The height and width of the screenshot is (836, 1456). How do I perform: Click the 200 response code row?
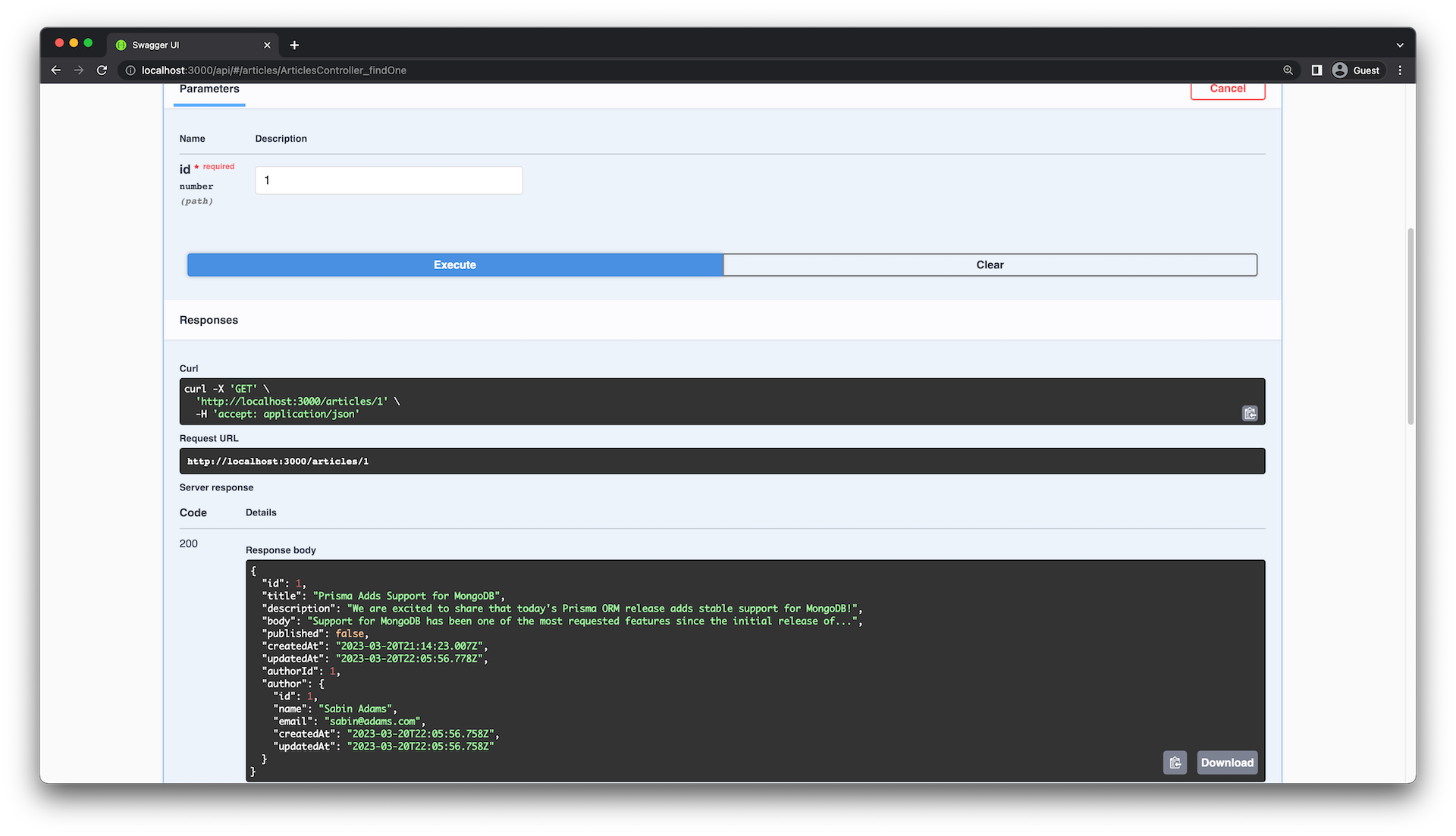click(x=188, y=543)
